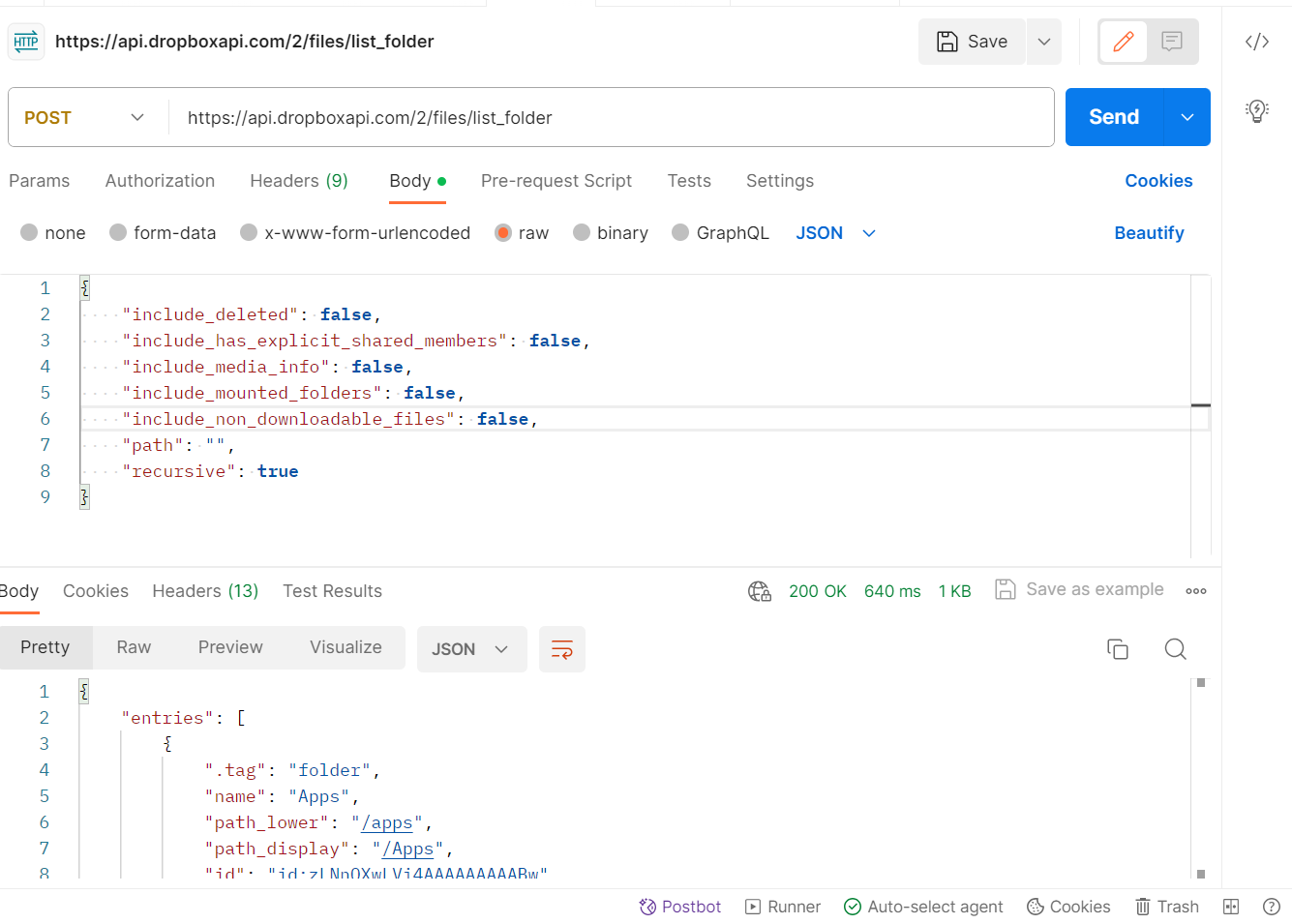1292x924 pixels.
Task: Click the Save as example icon
Action: pyautogui.click(x=1006, y=589)
